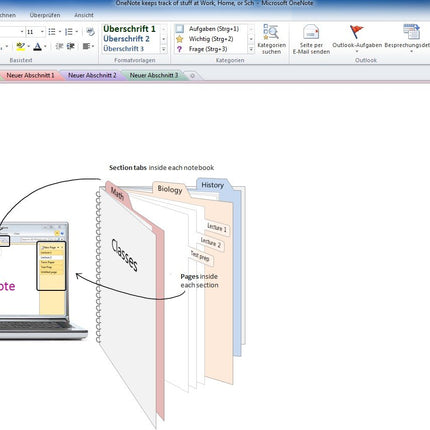
Task: Increase indent of the paragraph
Action: pos(71,46)
